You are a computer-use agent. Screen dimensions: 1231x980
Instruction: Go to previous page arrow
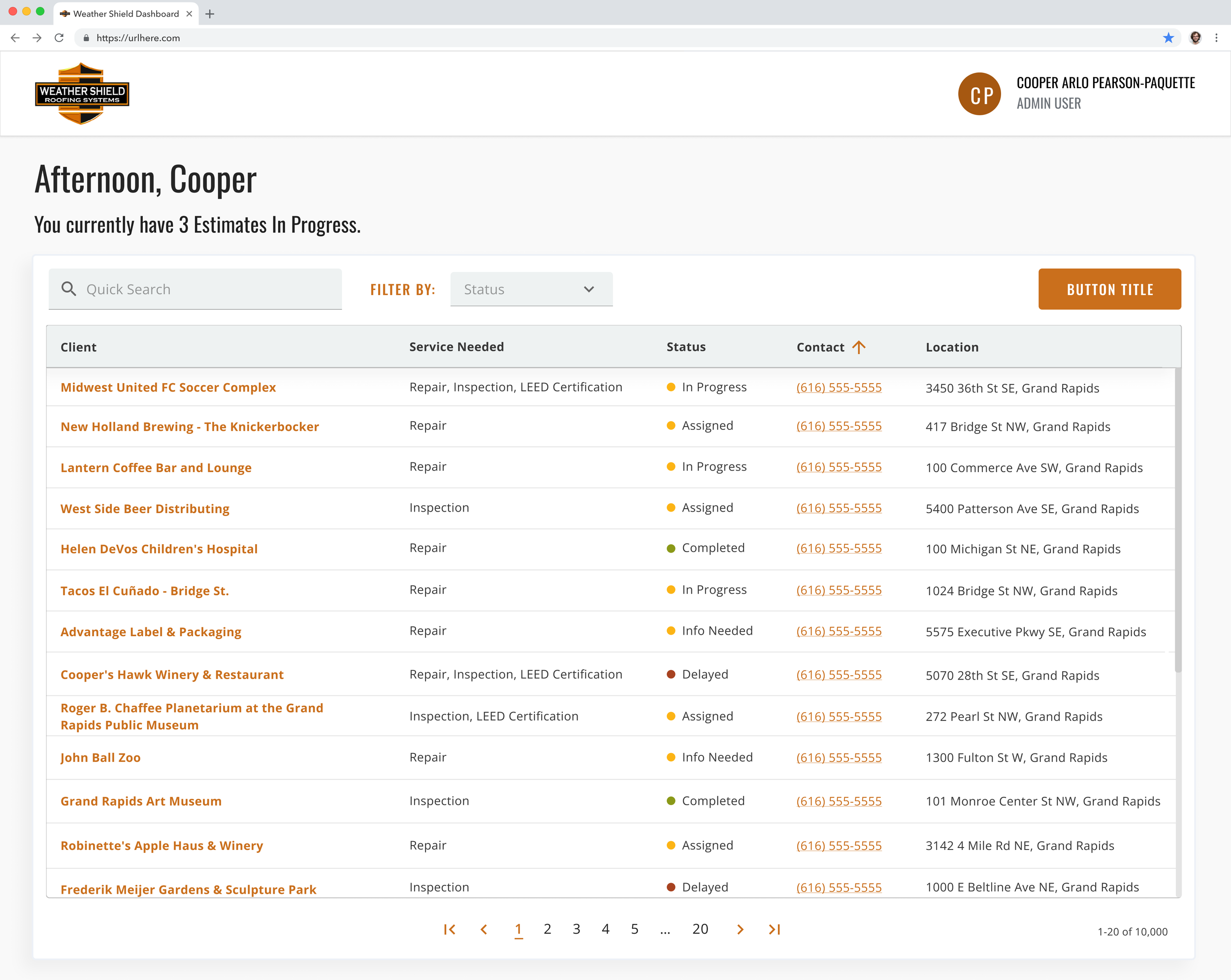click(x=484, y=929)
